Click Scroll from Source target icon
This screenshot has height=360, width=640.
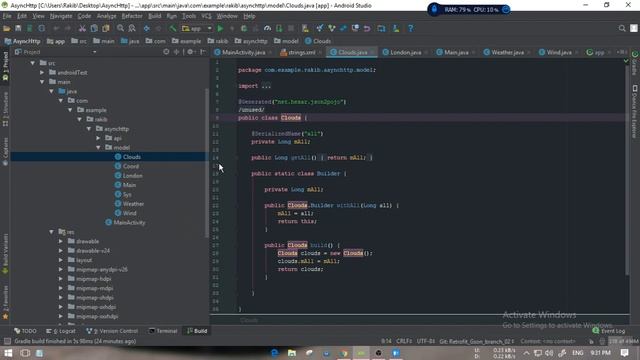click(166, 52)
